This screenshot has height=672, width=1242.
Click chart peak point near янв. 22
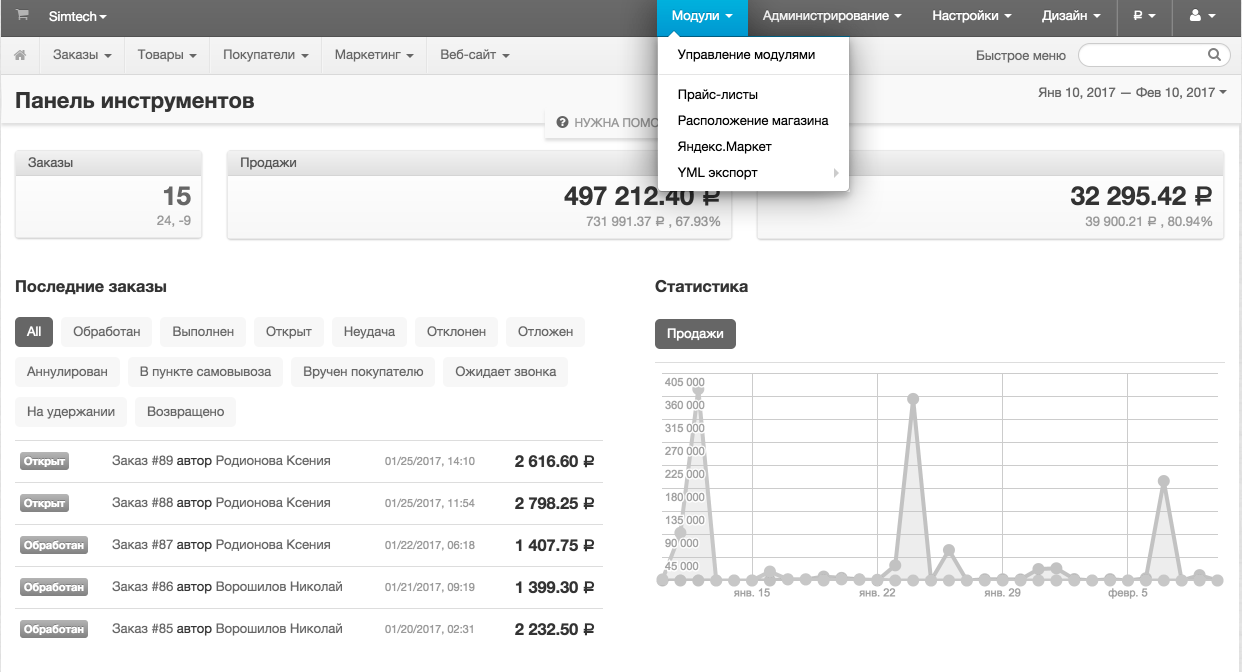[x=913, y=399]
